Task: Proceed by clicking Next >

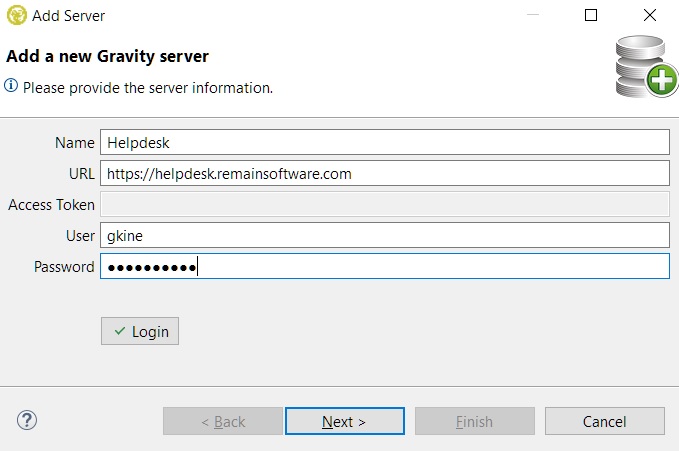Action: [344, 421]
